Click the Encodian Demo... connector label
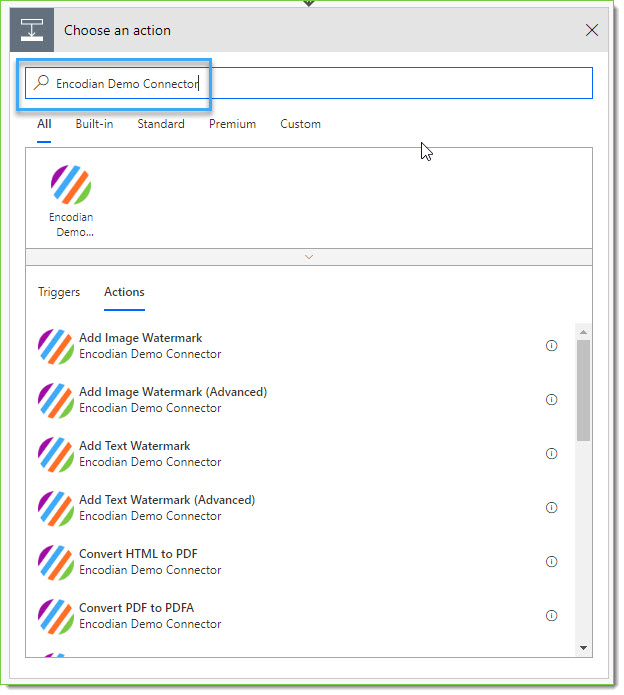The image size is (624, 695). click(71, 225)
